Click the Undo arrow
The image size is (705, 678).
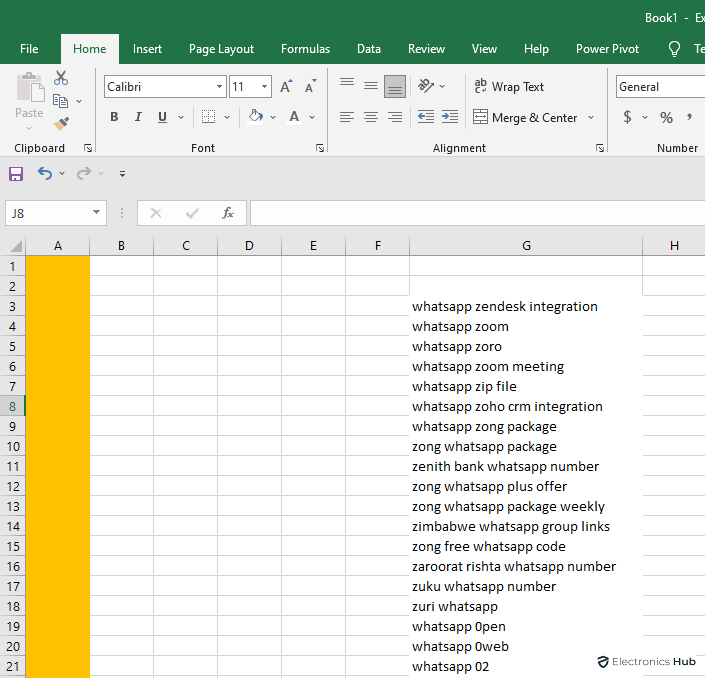[x=45, y=173]
